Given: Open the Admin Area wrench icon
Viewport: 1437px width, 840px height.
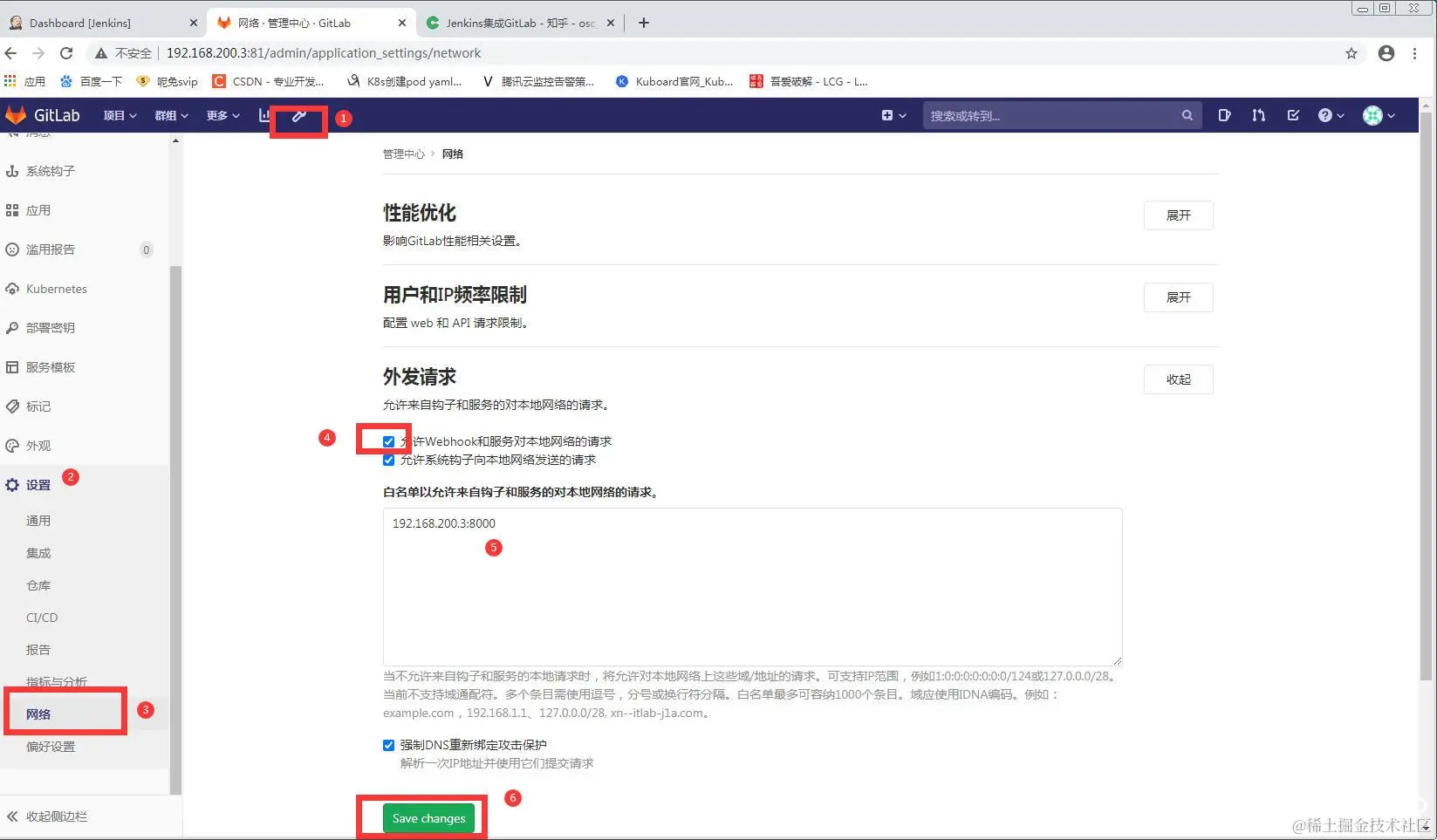Looking at the screenshot, I should pos(298,115).
